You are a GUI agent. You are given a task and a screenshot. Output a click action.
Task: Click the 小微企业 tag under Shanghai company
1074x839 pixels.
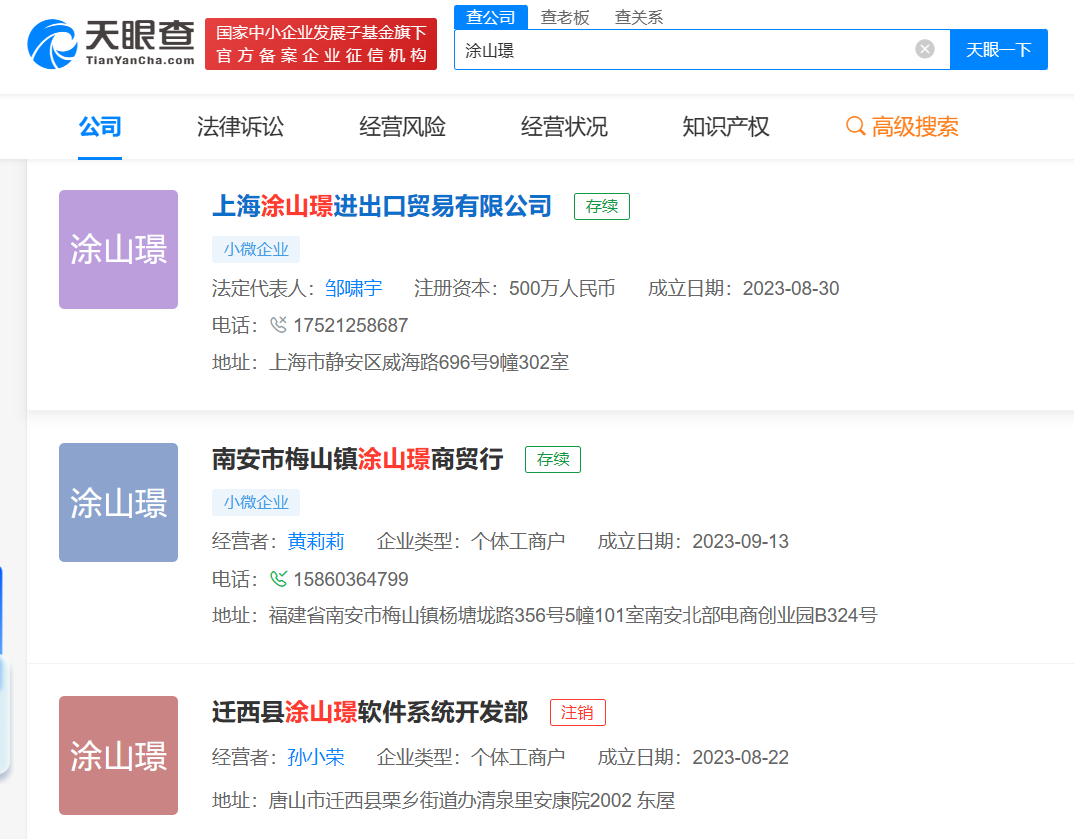pos(256,249)
